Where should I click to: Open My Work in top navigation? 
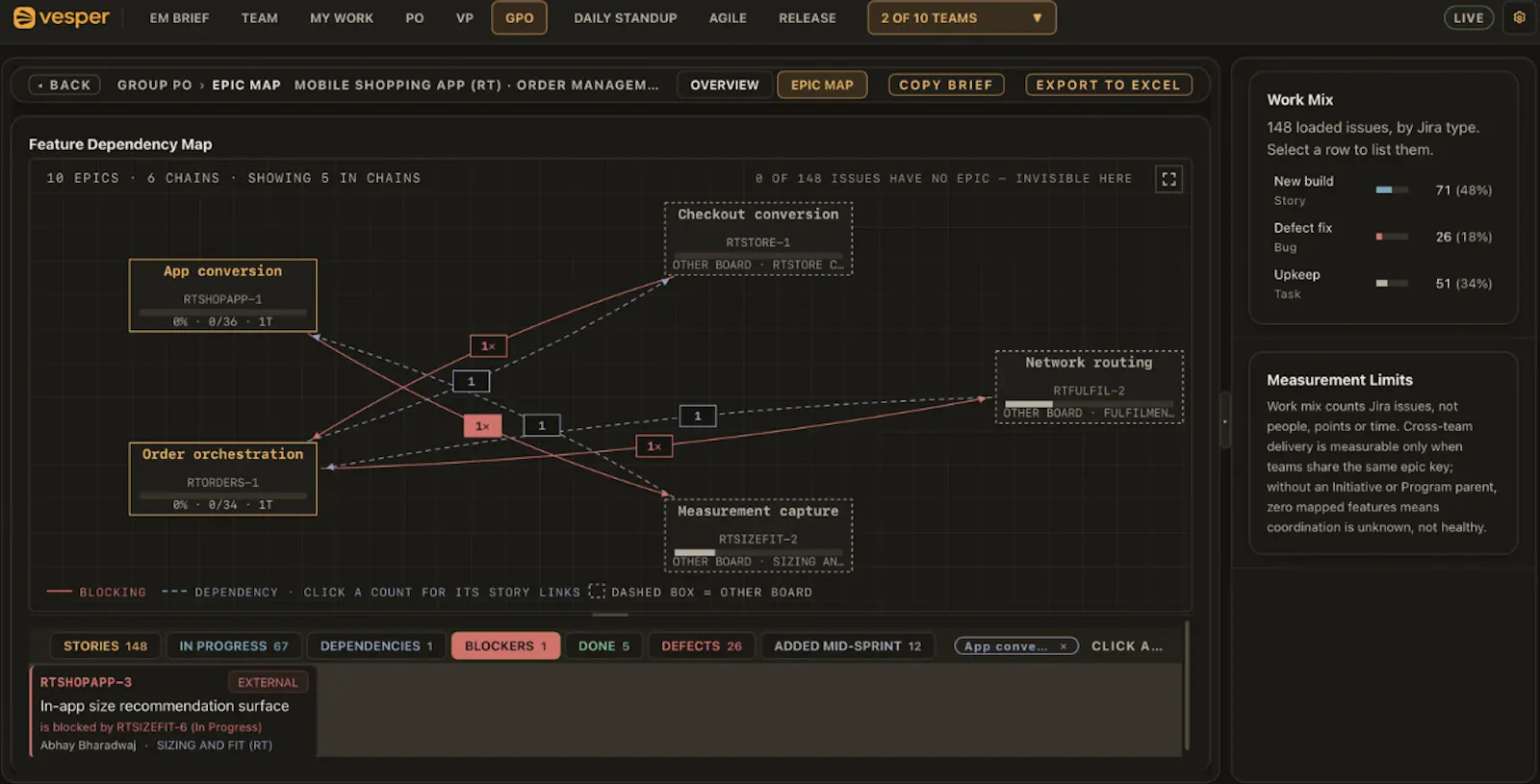[x=342, y=18]
